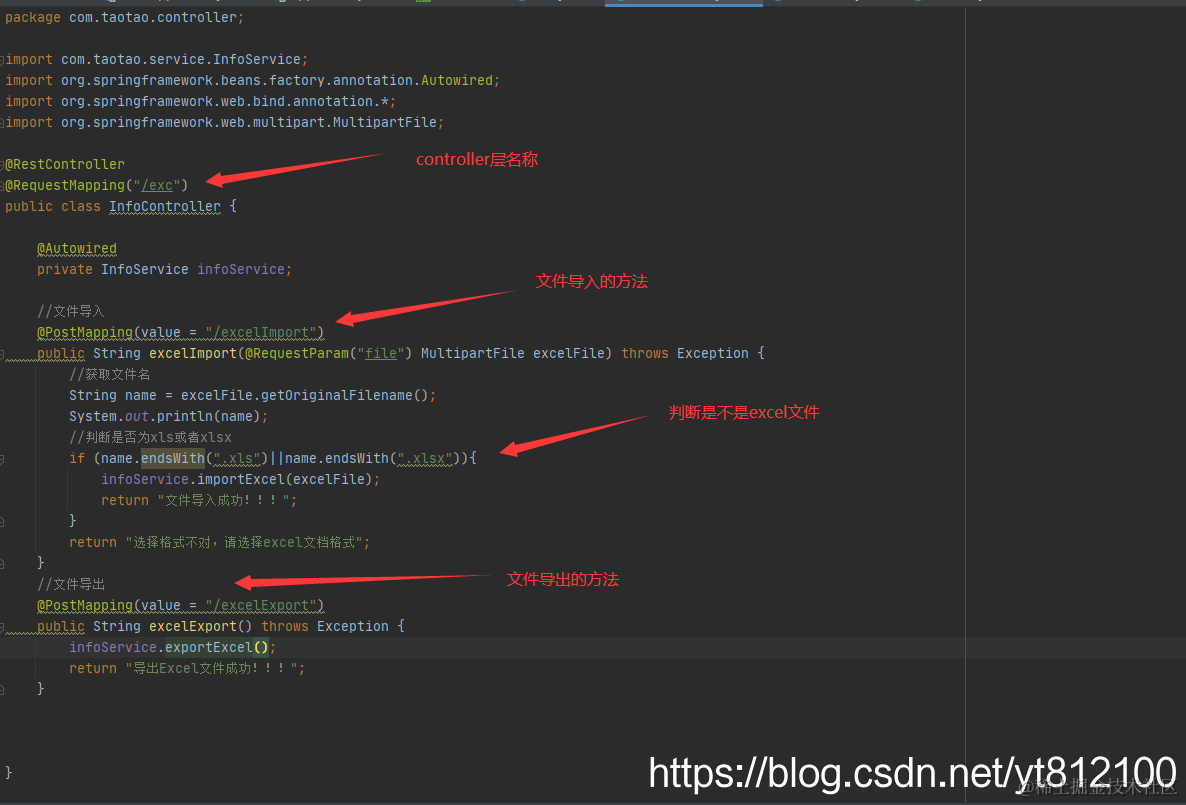The width and height of the screenshot is (1186, 805).
Task: Click the @Autowired annotation above infoService field
Action: point(77,248)
